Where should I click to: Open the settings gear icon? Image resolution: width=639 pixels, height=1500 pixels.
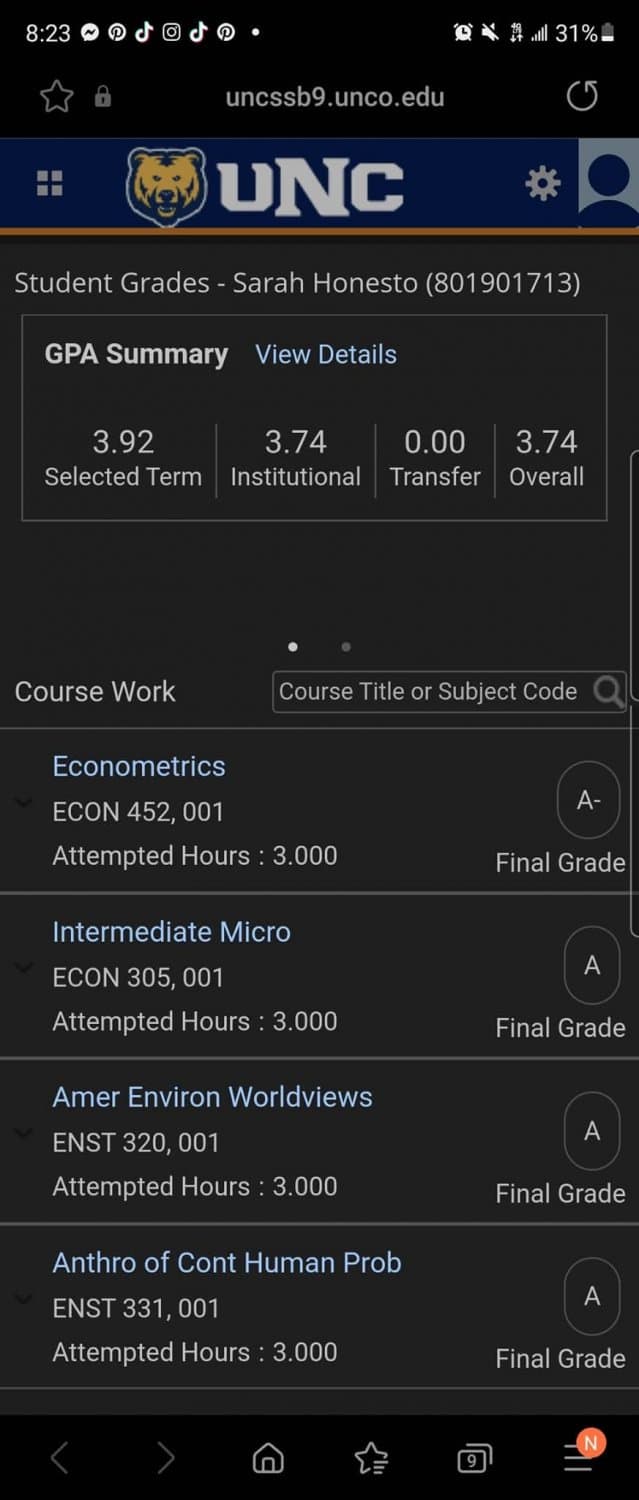[x=543, y=183]
